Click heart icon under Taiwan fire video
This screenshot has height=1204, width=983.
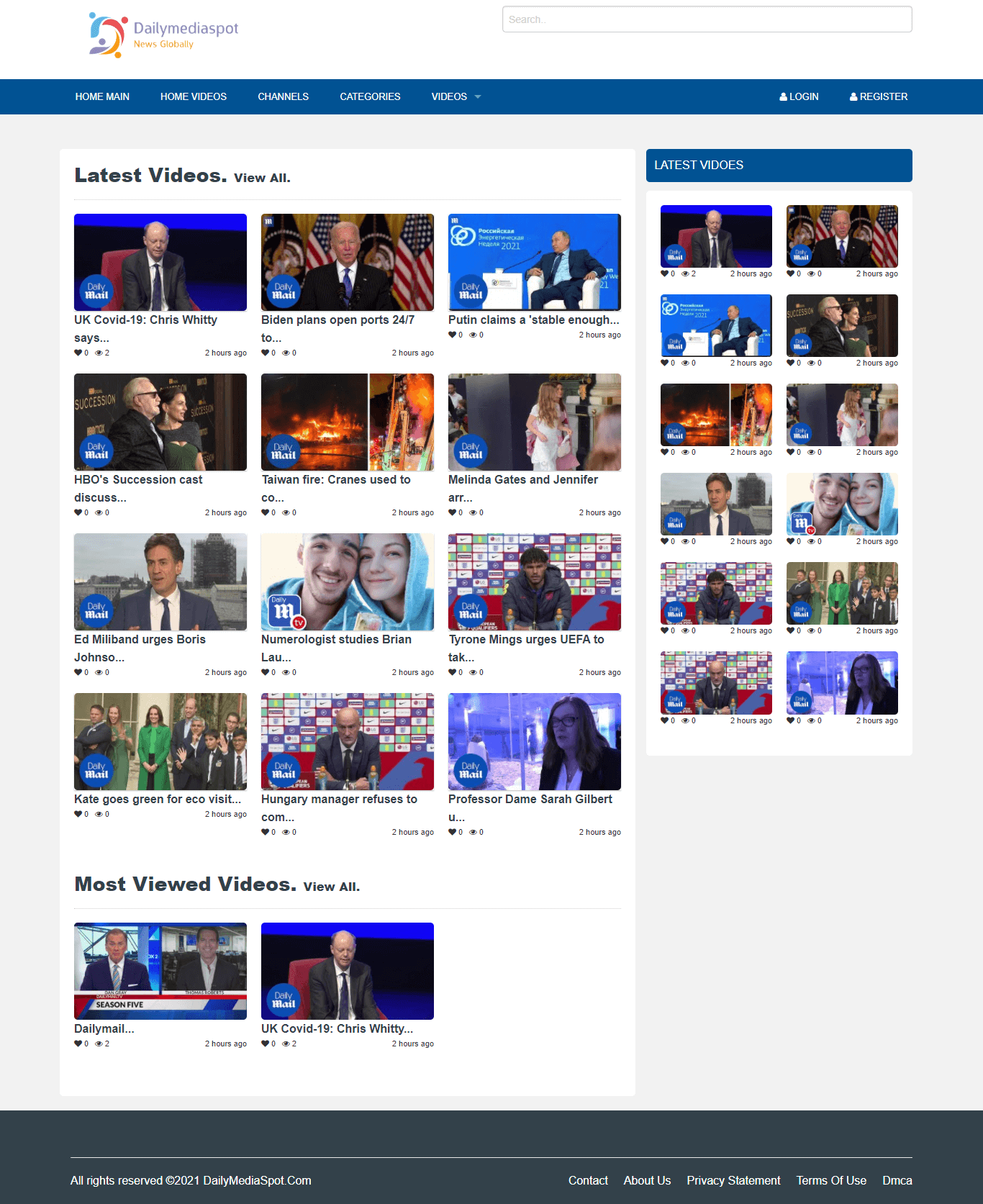[x=265, y=512]
